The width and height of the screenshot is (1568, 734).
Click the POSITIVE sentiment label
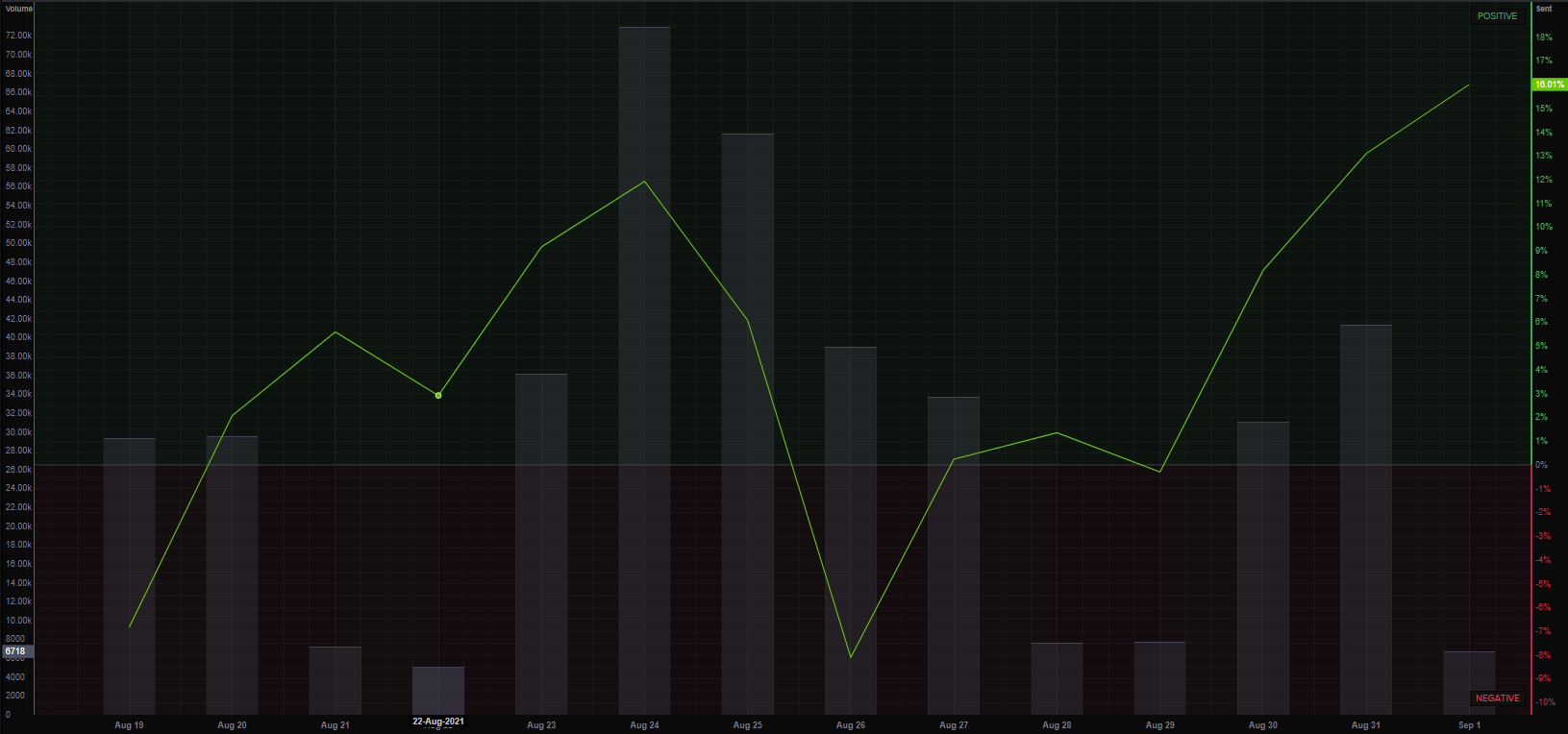coord(1497,16)
